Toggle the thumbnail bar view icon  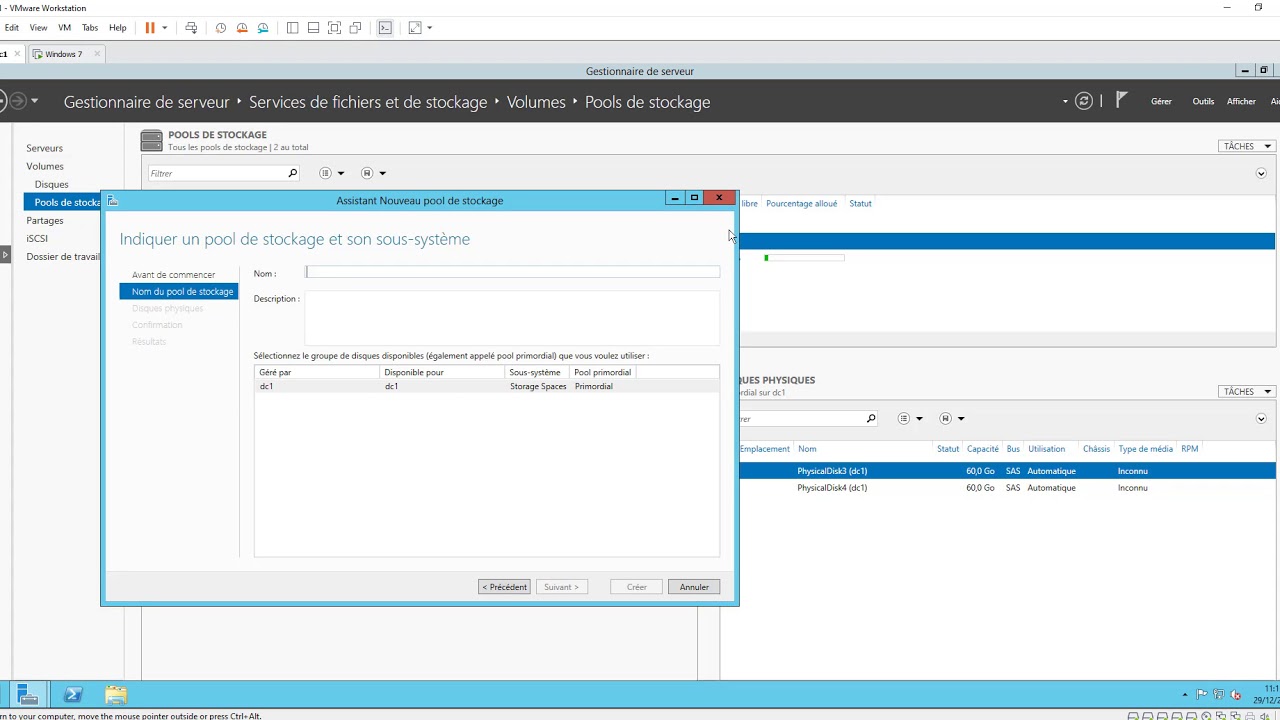pyautogui.click(x=314, y=28)
